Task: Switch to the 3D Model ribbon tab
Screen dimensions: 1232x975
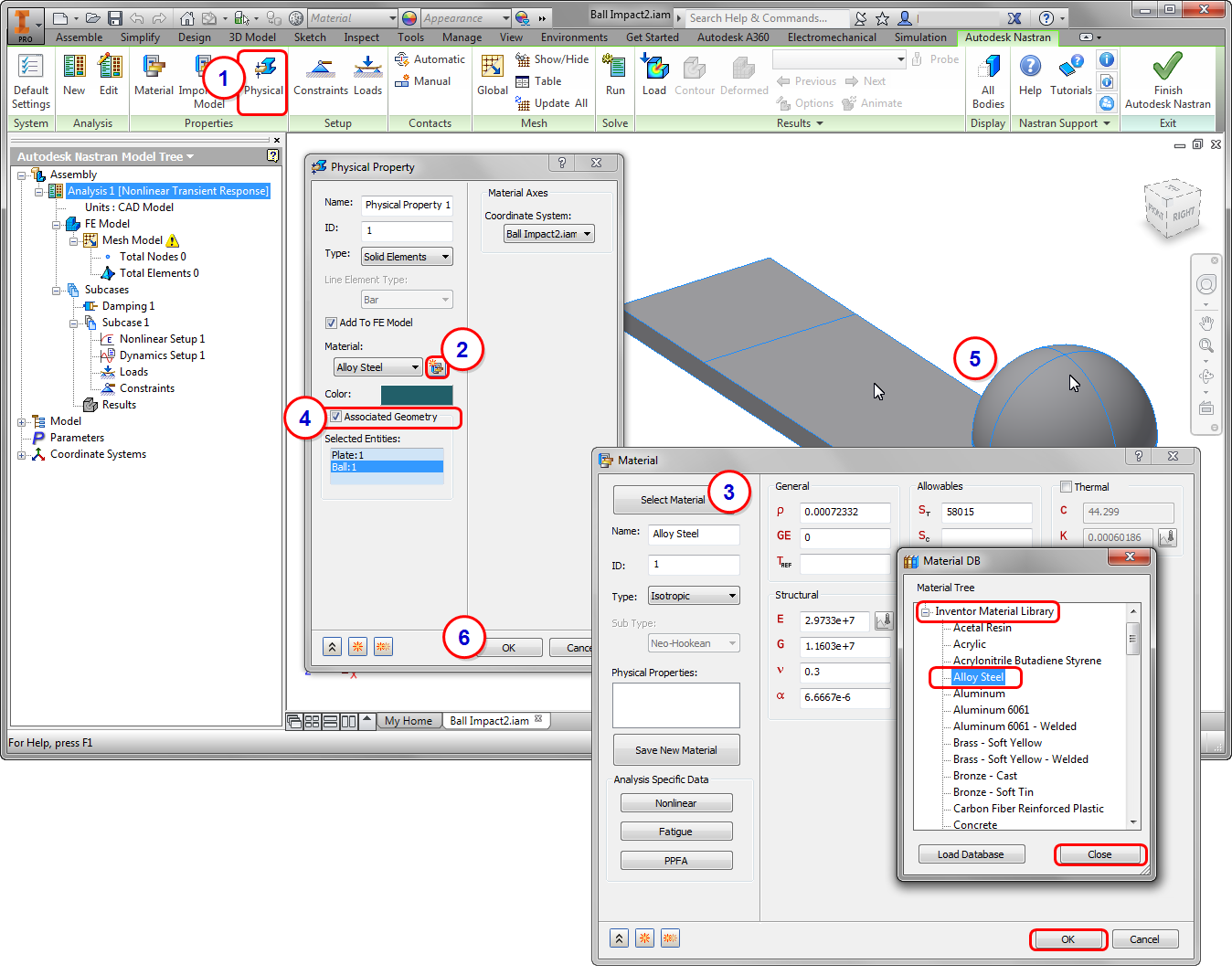Action: pos(252,37)
